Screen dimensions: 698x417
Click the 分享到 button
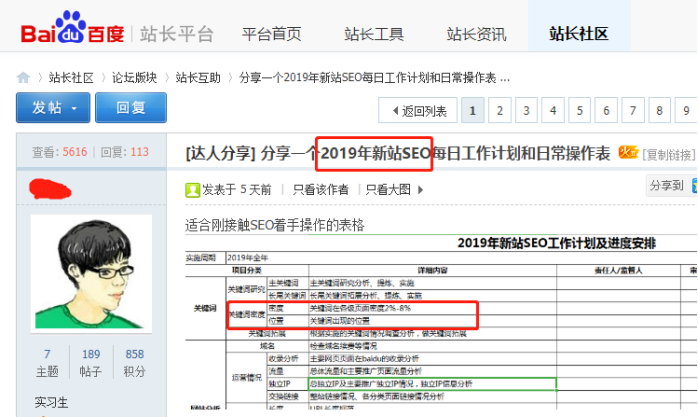(x=671, y=185)
